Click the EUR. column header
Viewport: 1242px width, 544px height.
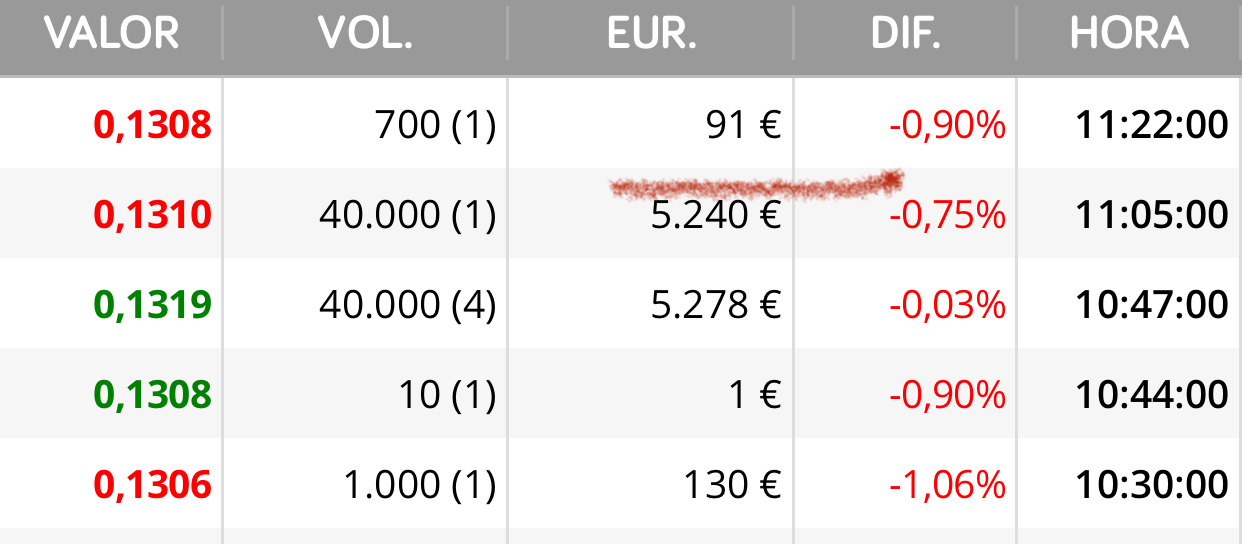tap(651, 34)
